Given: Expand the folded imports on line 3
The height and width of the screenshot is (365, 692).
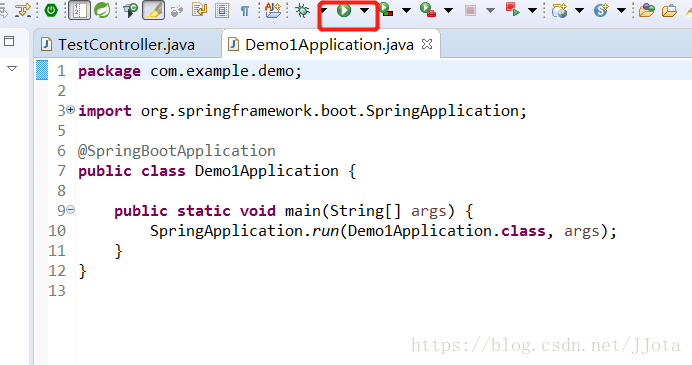Looking at the screenshot, I should 70,109.
